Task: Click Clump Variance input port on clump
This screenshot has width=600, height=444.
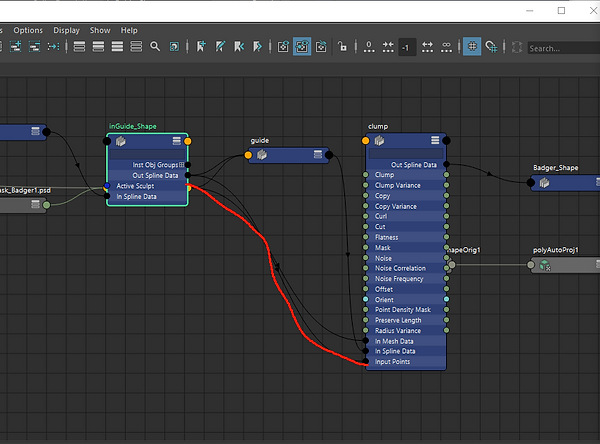Action: (x=365, y=185)
